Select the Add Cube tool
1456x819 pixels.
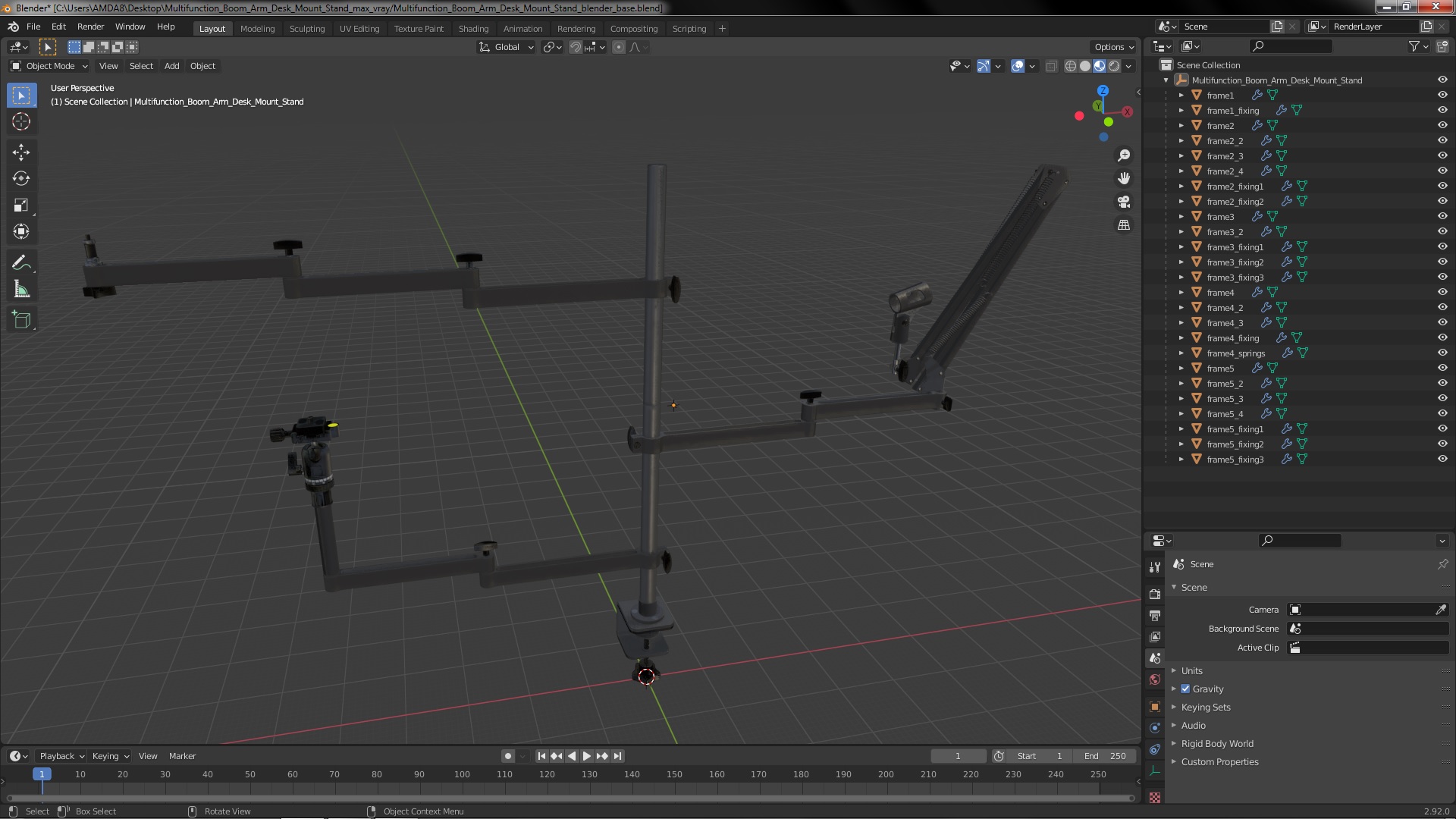point(21,319)
